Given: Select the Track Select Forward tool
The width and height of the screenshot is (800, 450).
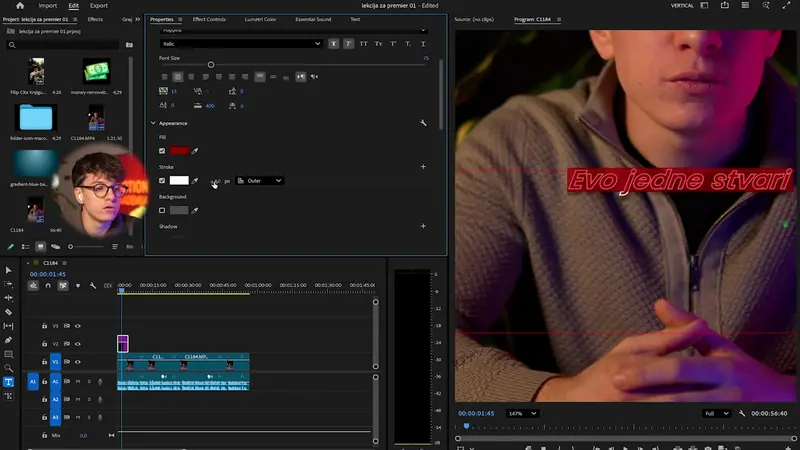Looking at the screenshot, I should click(8, 284).
